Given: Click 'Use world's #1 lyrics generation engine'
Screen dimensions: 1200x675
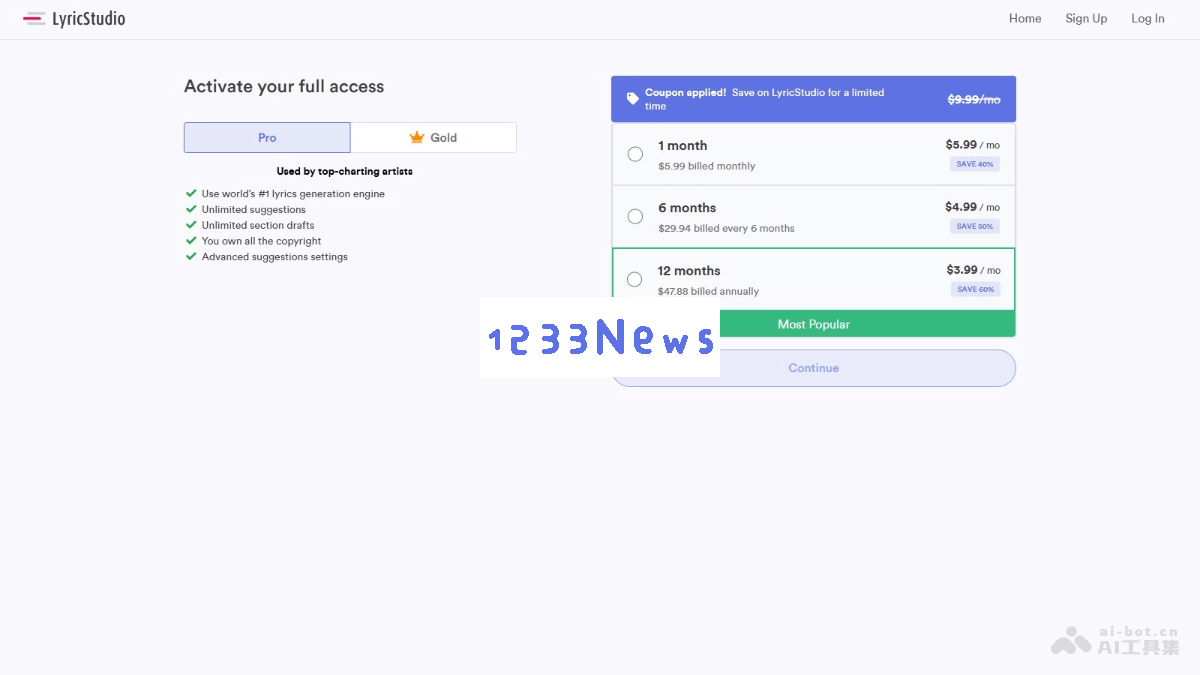Looking at the screenshot, I should [x=293, y=194].
